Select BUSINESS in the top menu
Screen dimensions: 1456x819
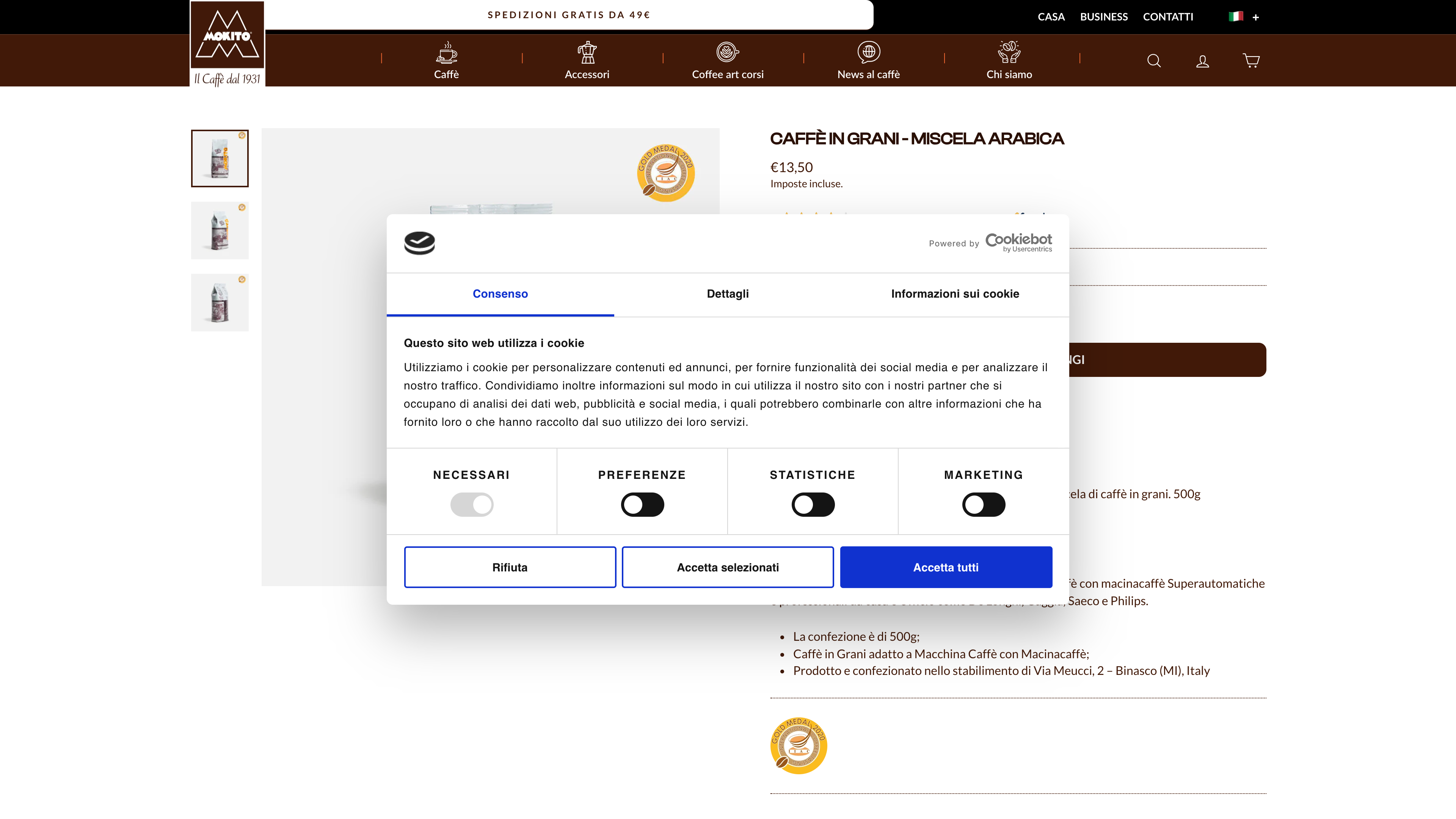[1103, 16]
